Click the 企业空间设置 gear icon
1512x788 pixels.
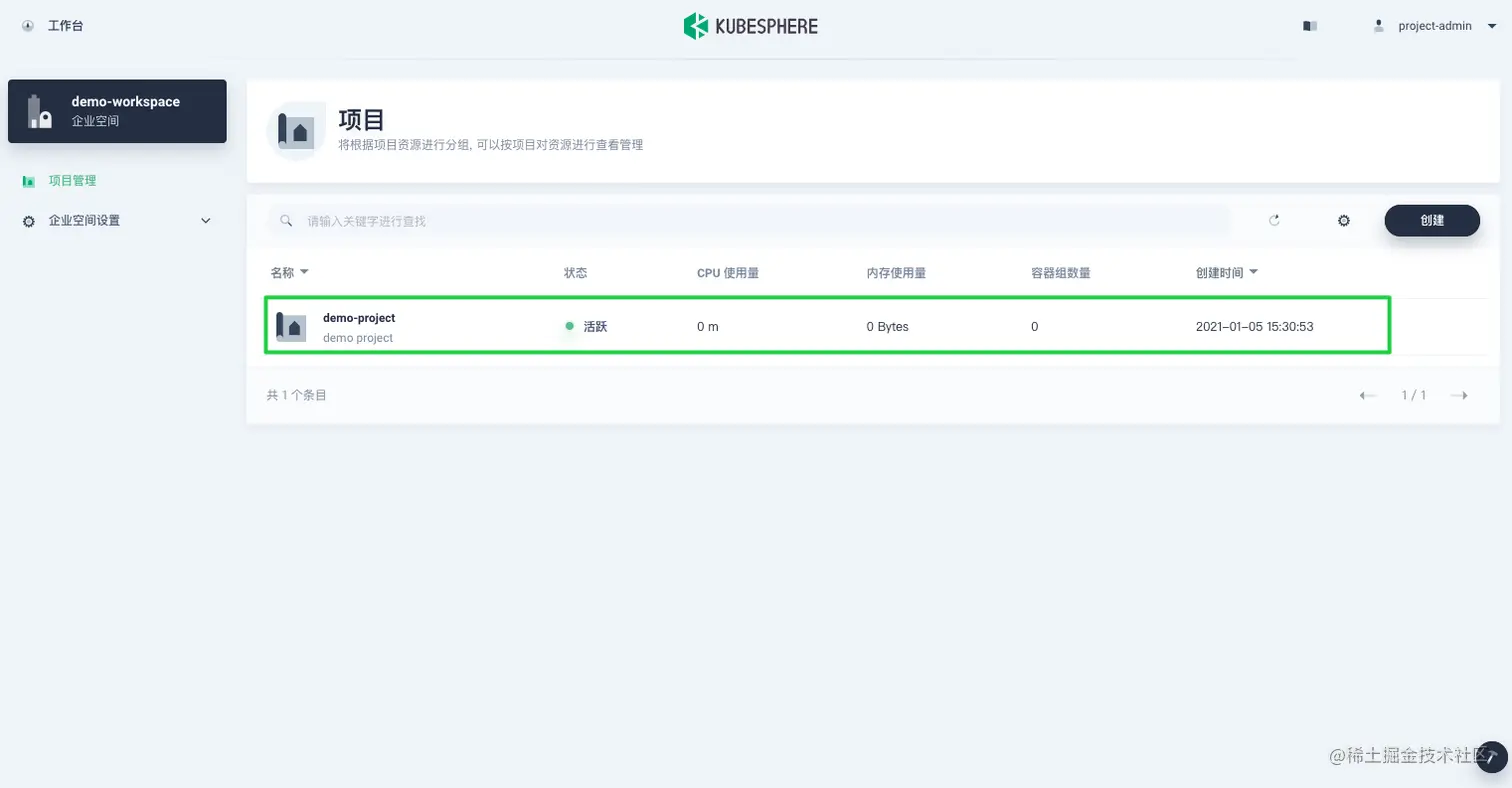tap(29, 221)
